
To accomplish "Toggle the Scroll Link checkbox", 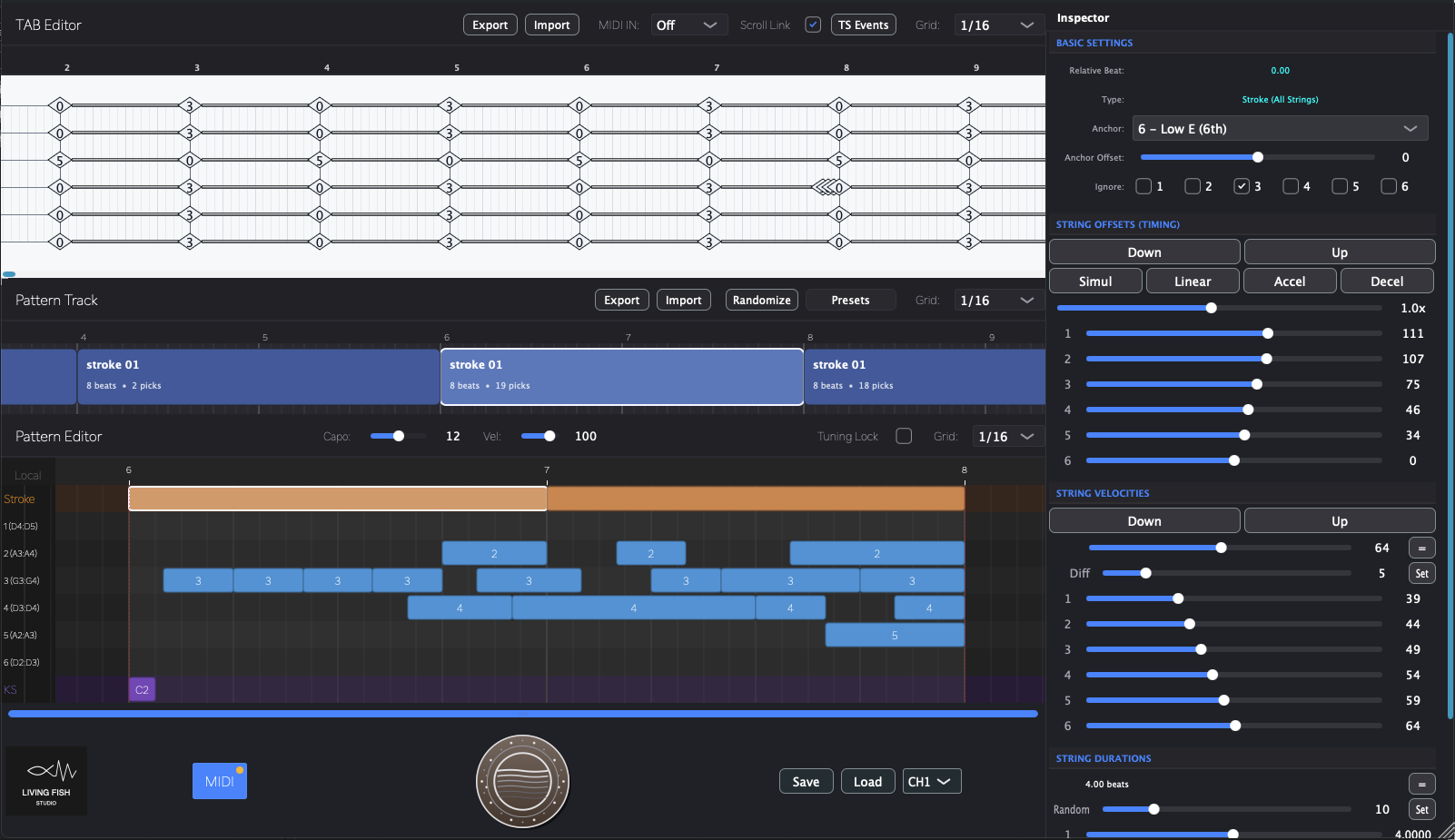I will click(813, 25).
